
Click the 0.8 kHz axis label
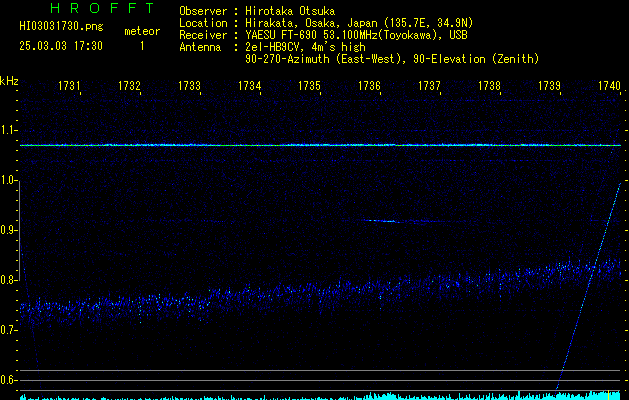[8, 280]
